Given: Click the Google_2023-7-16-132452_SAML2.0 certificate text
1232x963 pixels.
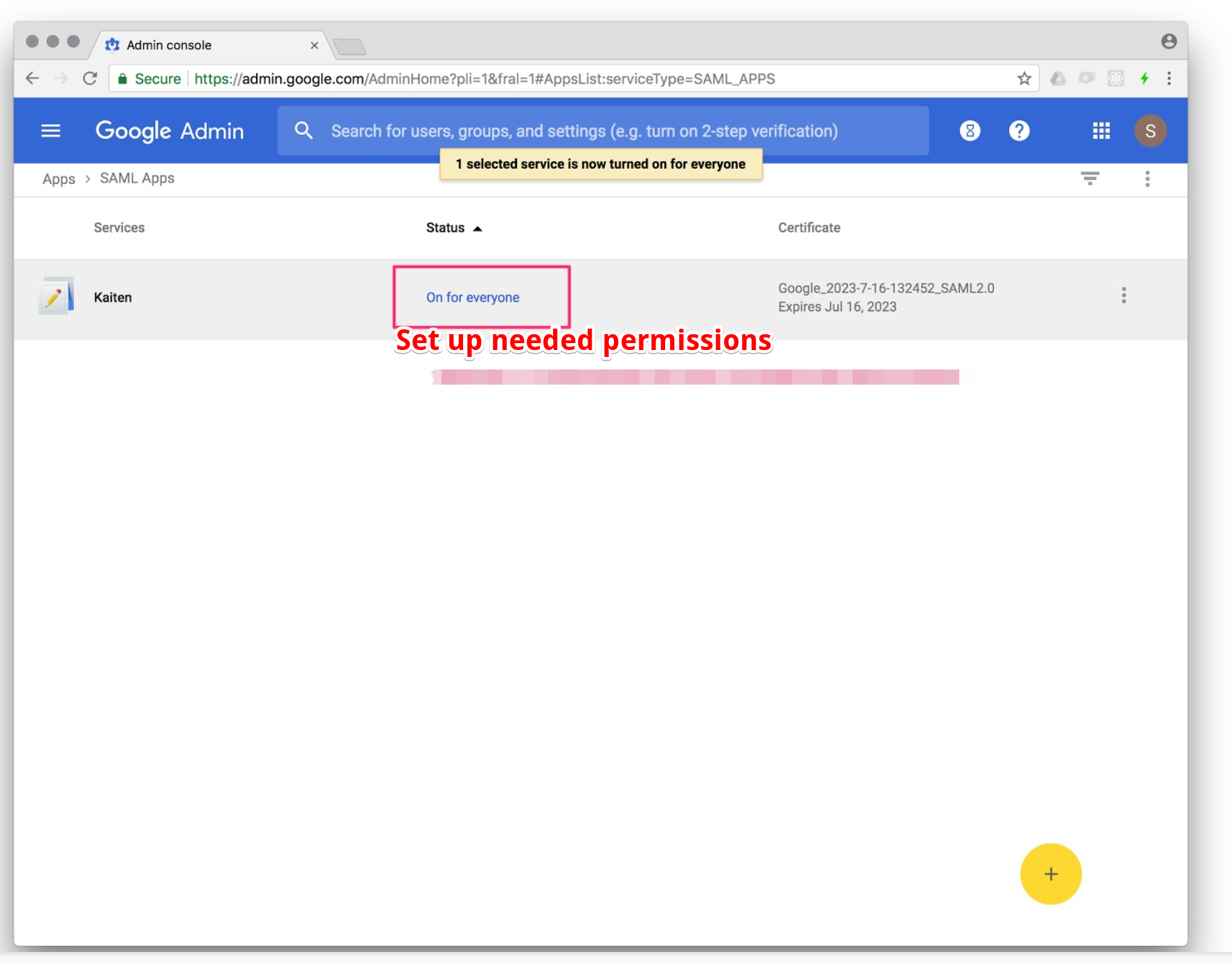Looking at the screenshot, I should click(x=886, y=288).
